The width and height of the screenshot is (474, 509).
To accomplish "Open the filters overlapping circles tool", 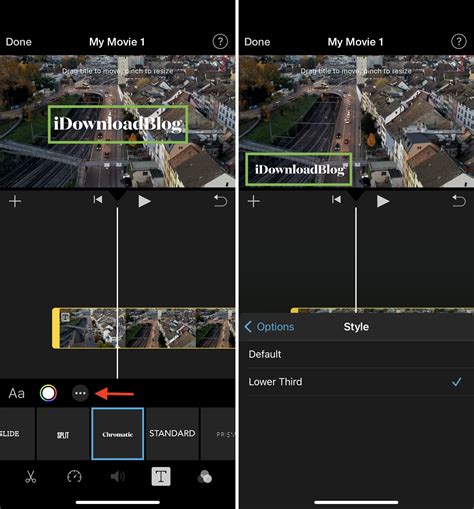I will tap(205, 477).
